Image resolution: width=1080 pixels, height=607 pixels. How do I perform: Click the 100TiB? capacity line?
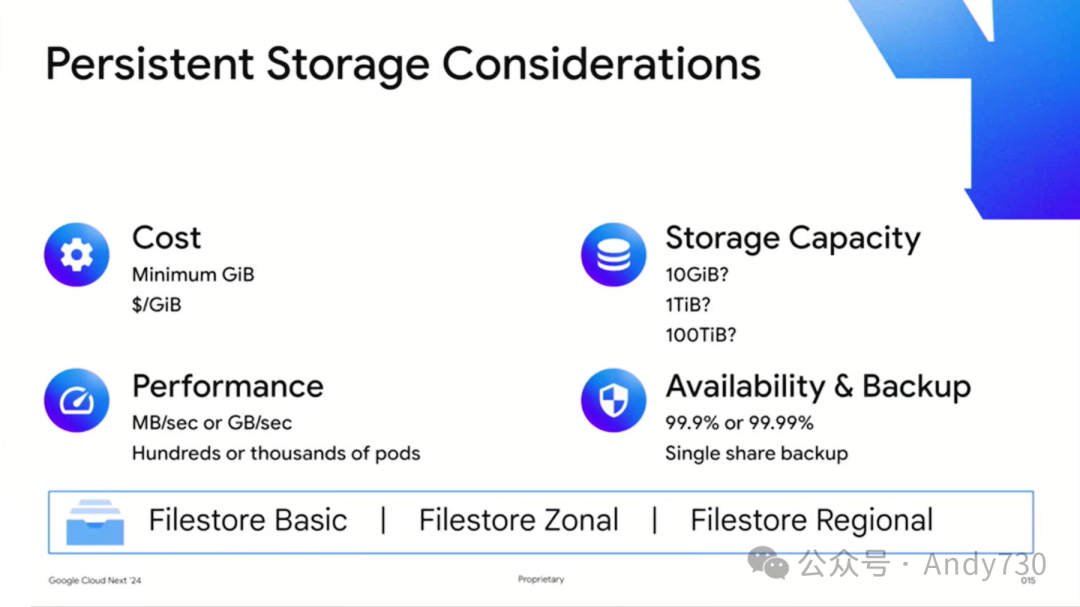[700, 335]
